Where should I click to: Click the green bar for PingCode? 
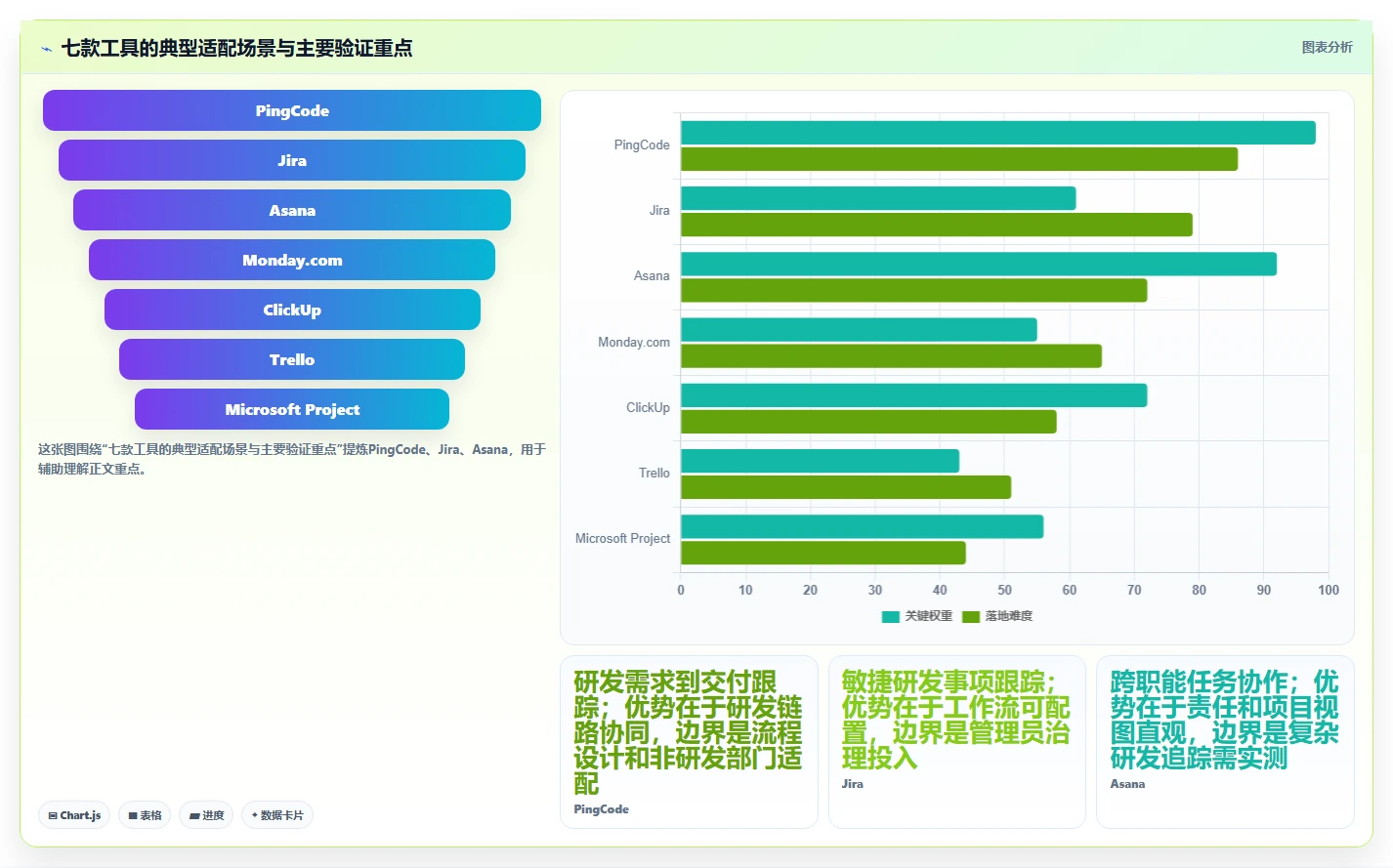(959, 159)
